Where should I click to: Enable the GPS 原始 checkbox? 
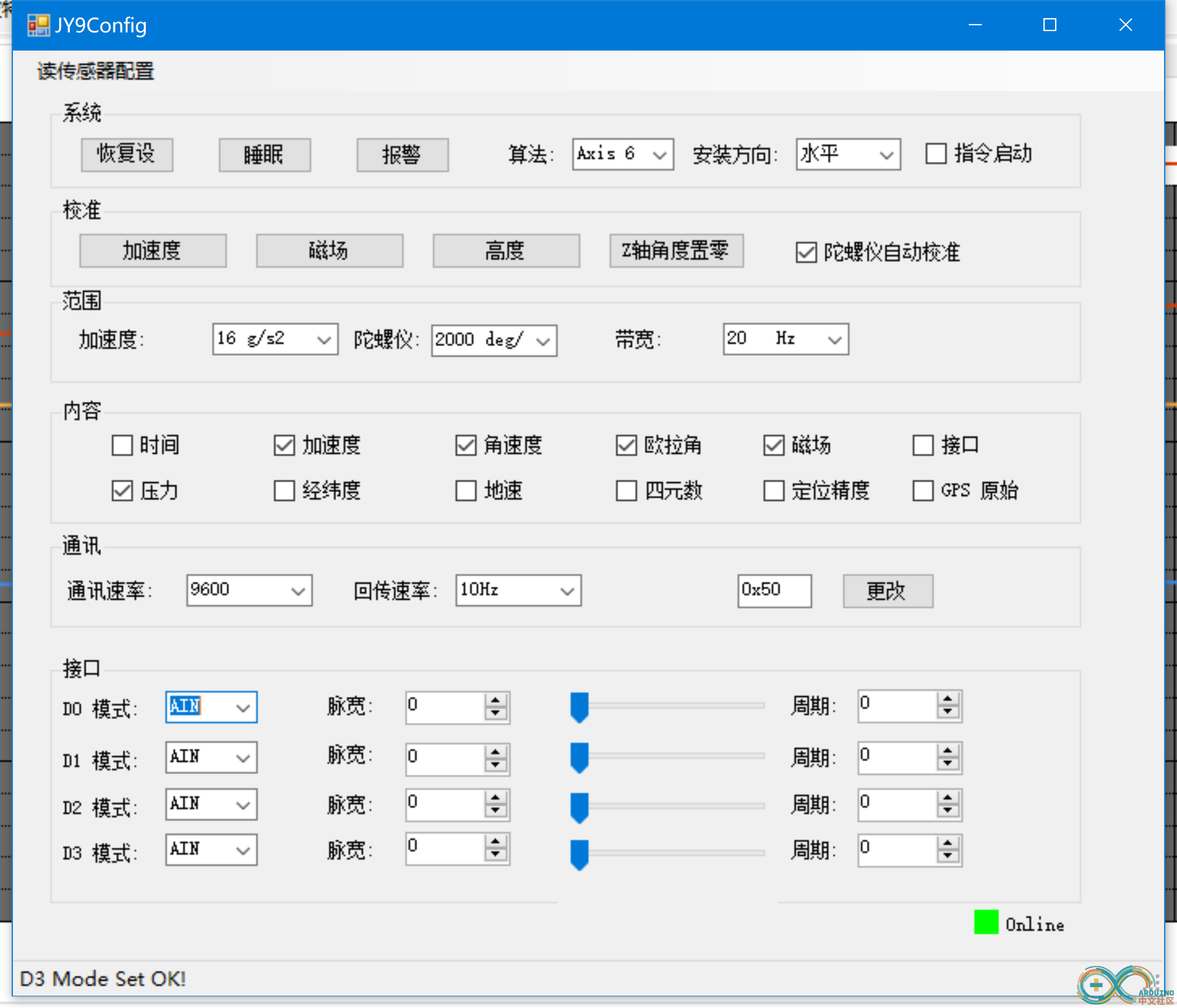[x=923, y=491]
